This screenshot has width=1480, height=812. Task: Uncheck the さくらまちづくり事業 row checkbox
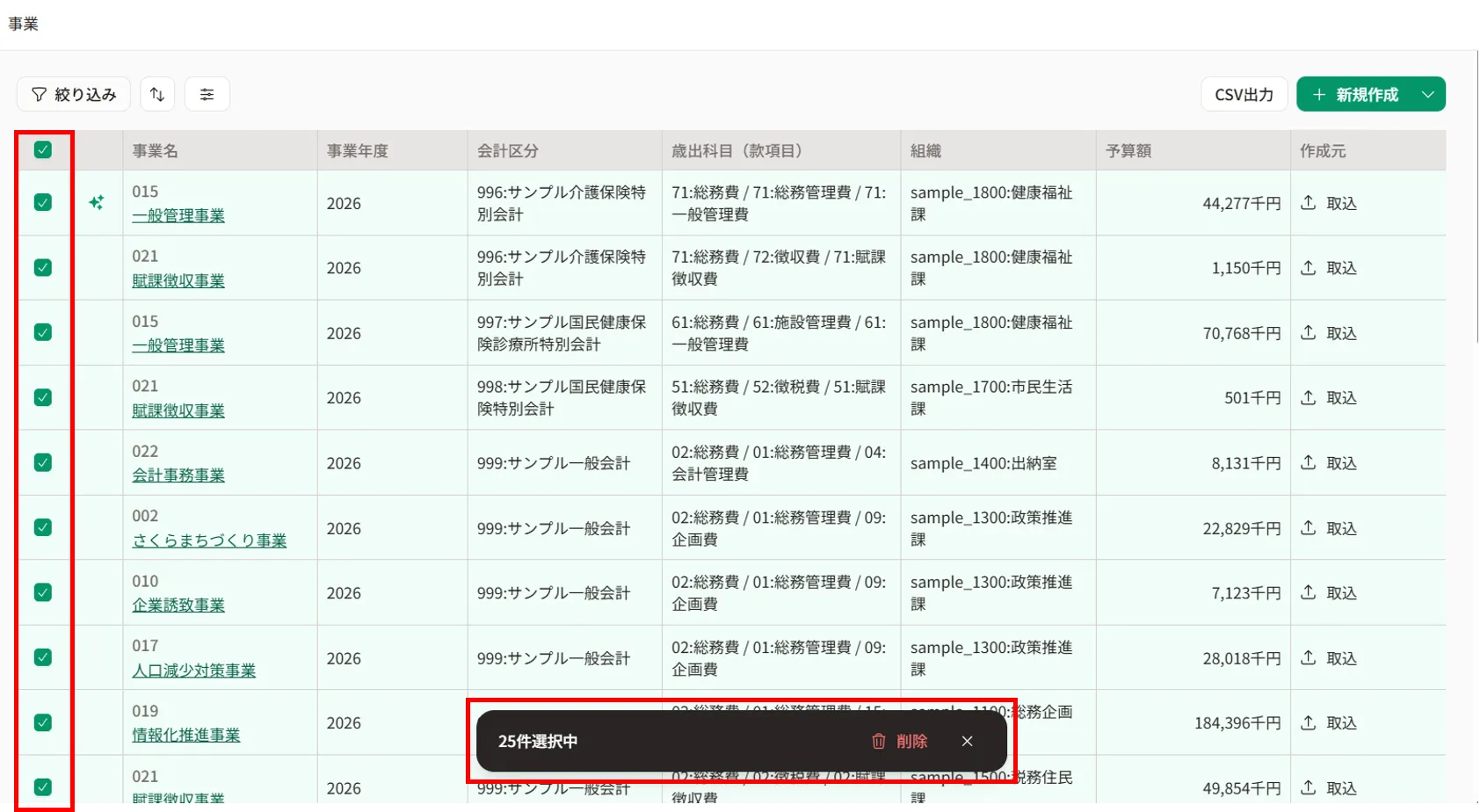[42, 528]
